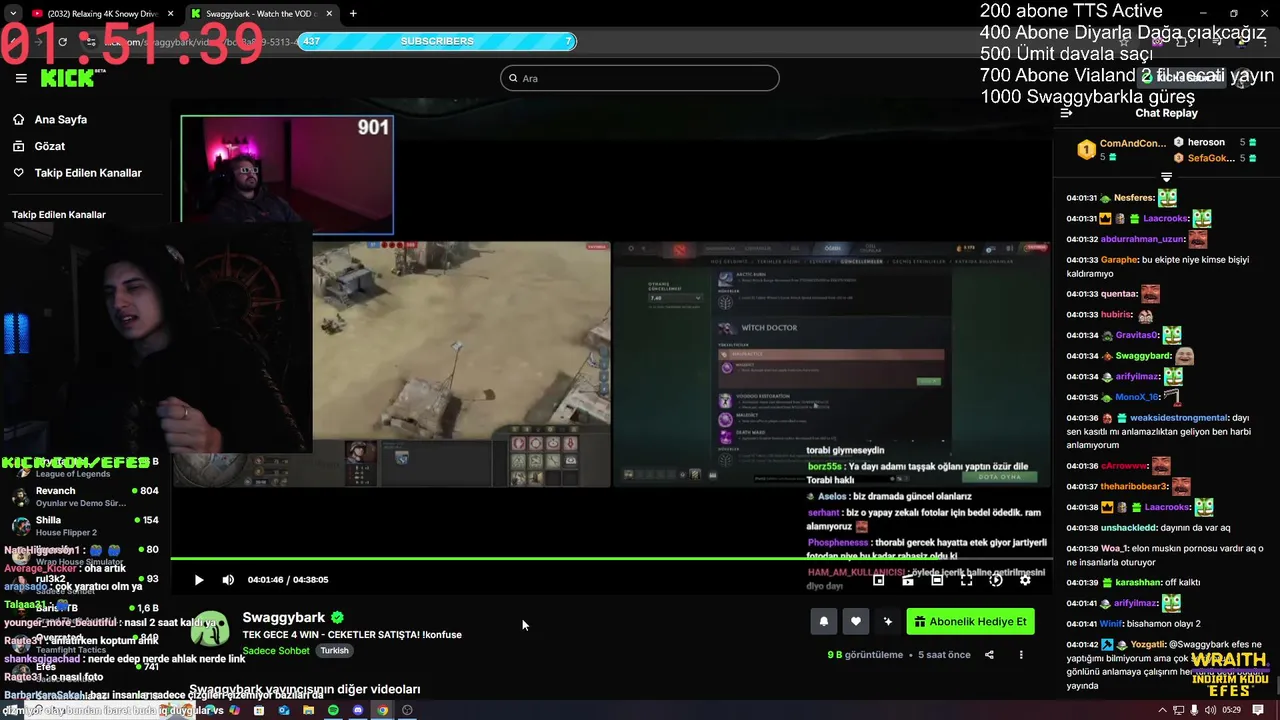Viewport: 1280px width, 720px height.
Task: Click the SefaGok leaderboard entry
Action: click(x=1214, y=158)
